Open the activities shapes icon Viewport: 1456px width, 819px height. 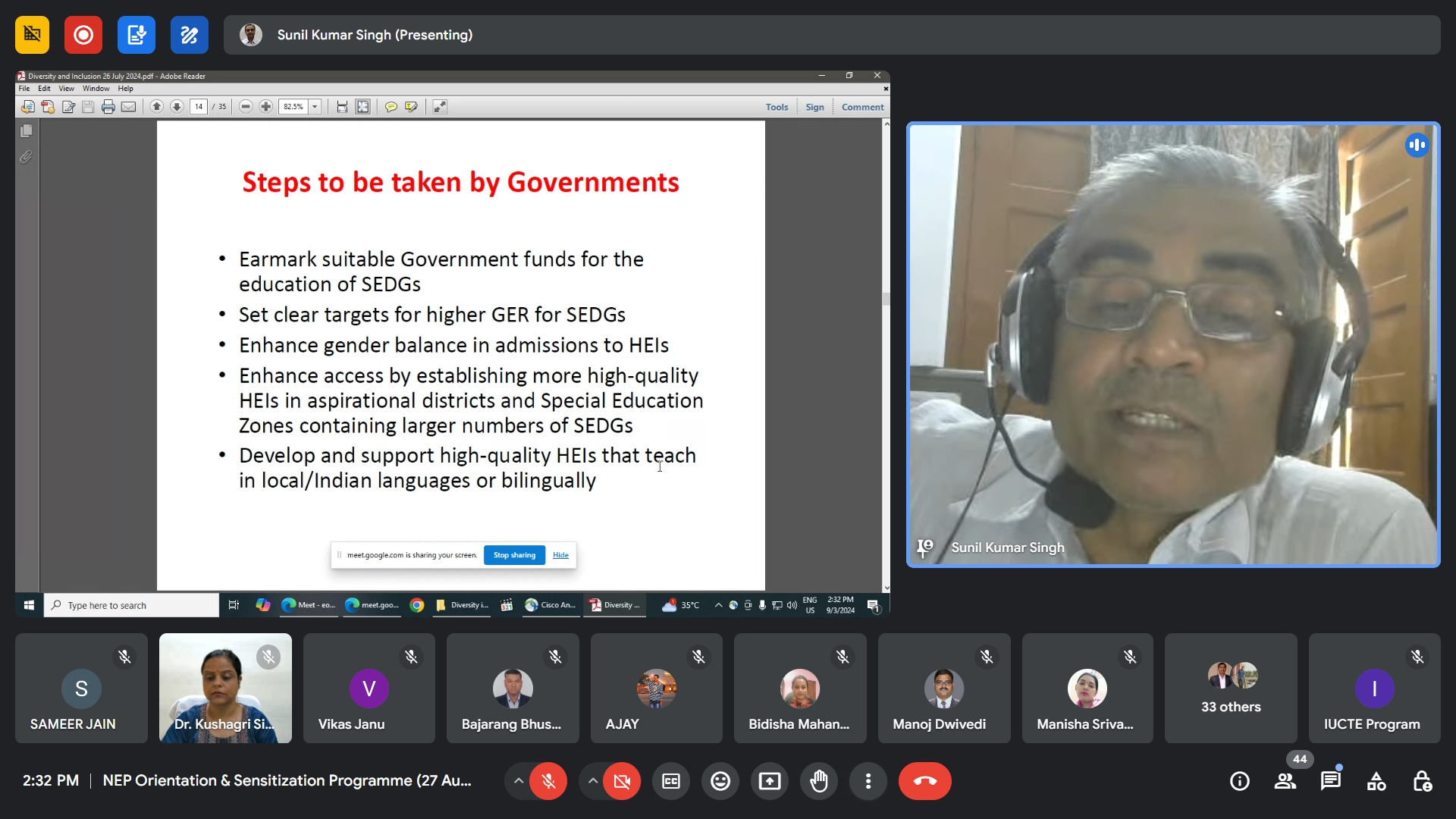[1376, 781]
